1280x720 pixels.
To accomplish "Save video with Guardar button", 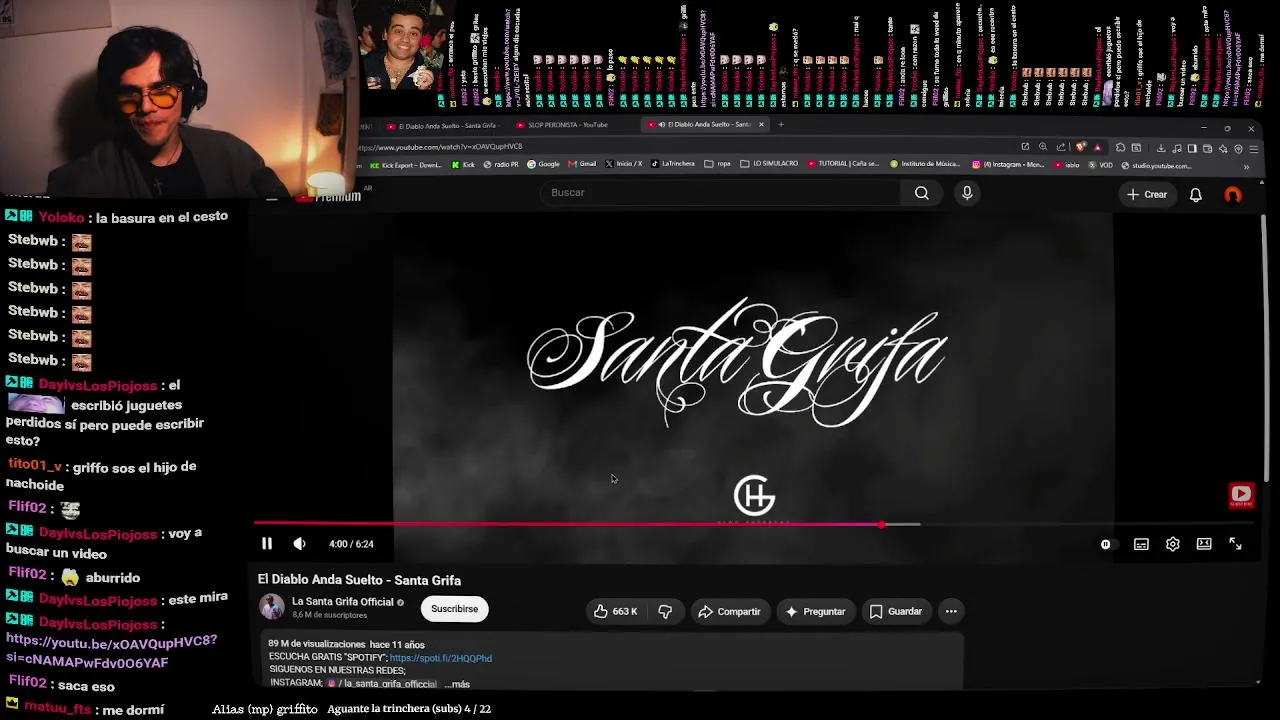I will coord(896,611).
